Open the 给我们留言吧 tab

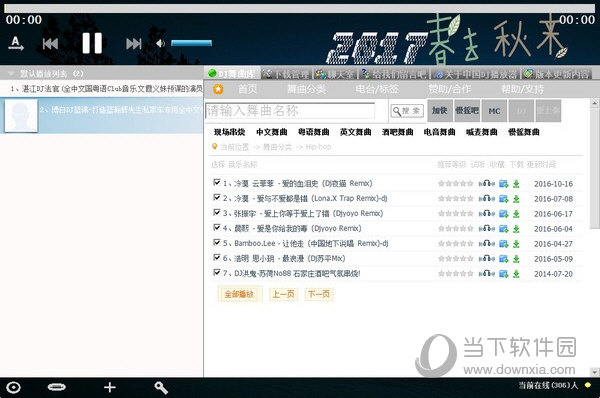click(x=394, y=74)
